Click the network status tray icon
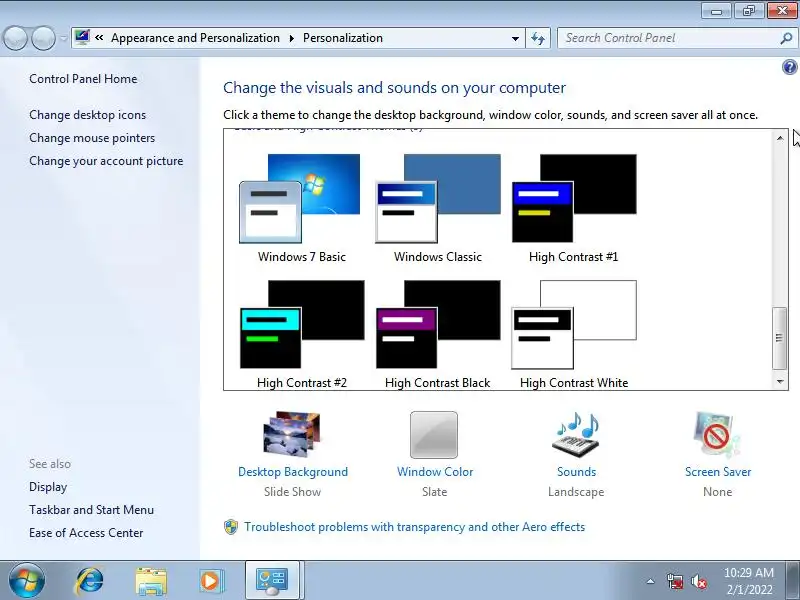 click(x=674, y=581)
